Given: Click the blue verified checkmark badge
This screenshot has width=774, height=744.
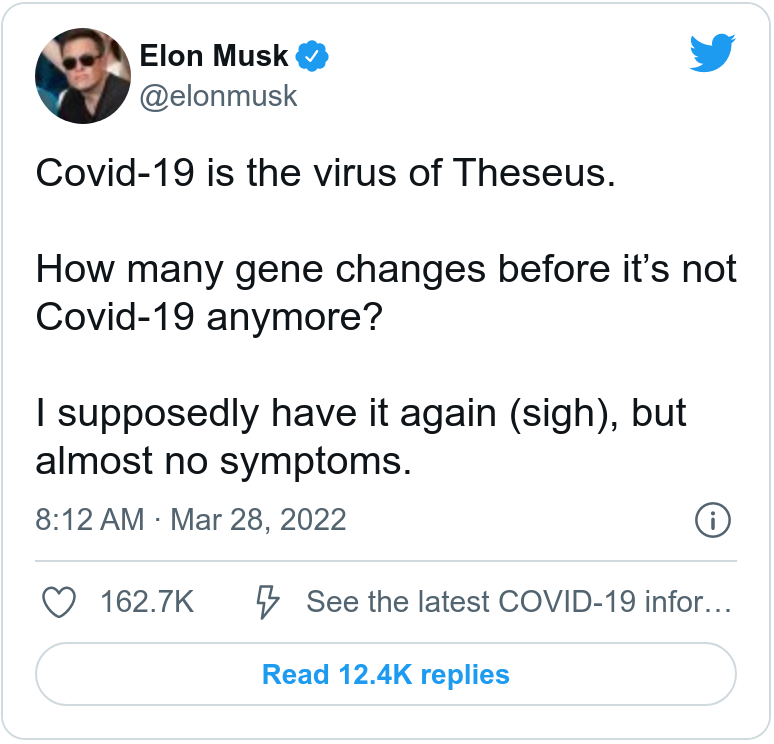Looking at the screenshot, I should (316, 57).
